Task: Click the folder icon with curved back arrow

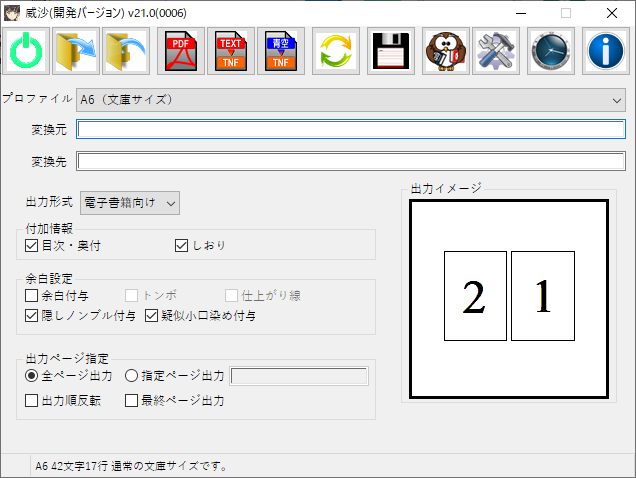Action: [126, 51]
